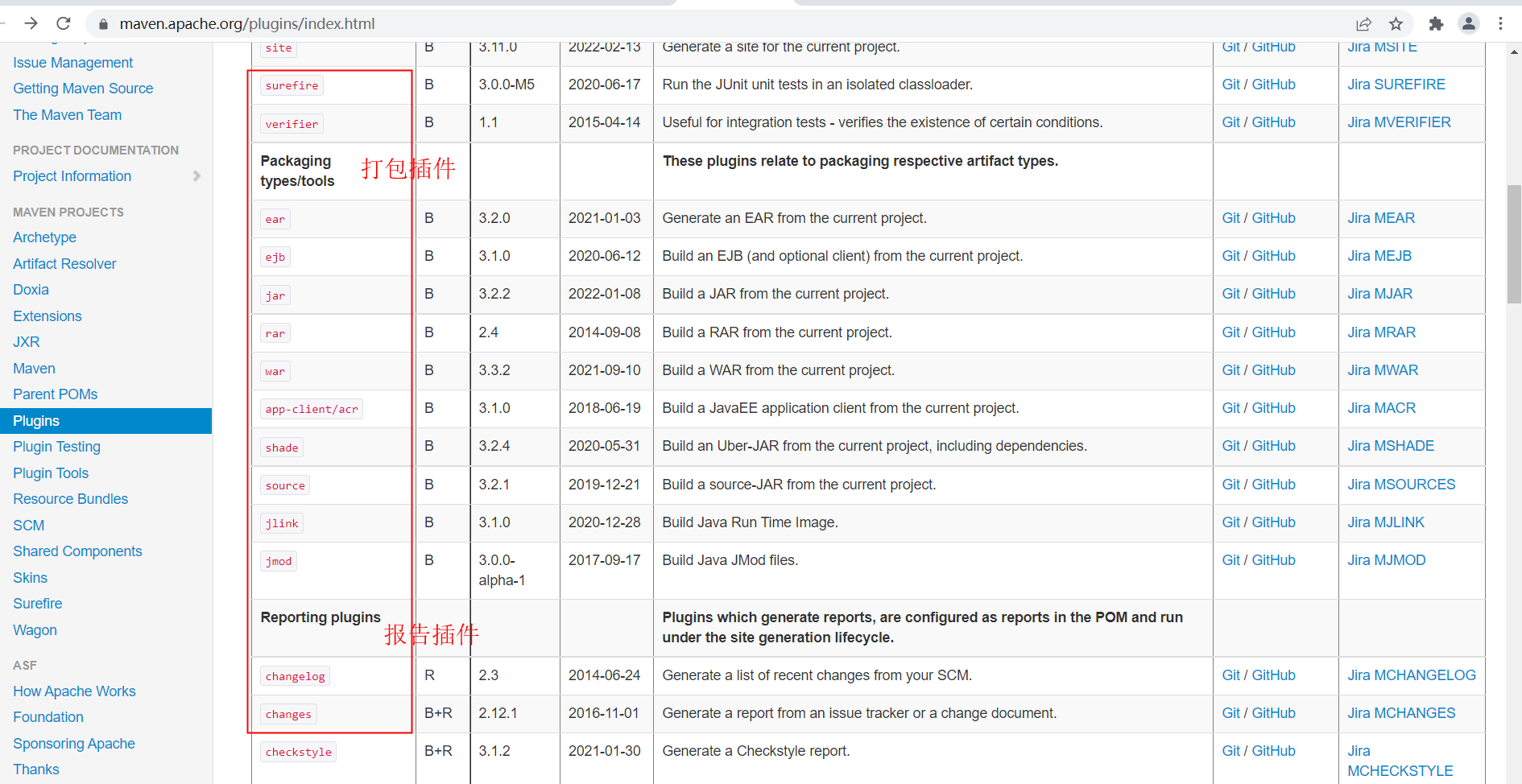Open Sponsoring Apache link

(73, 744)
